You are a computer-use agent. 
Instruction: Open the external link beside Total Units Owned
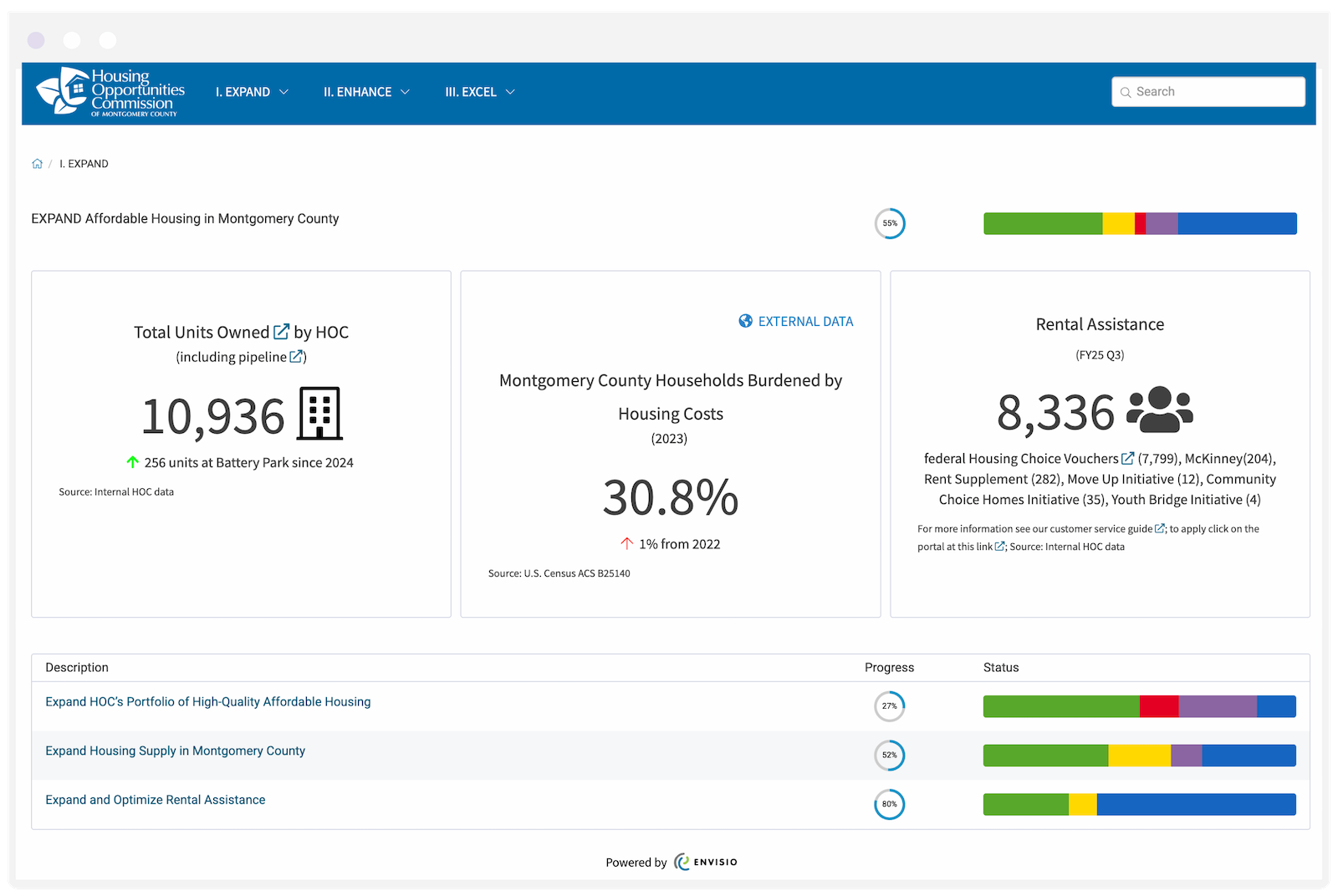point(280,330)
